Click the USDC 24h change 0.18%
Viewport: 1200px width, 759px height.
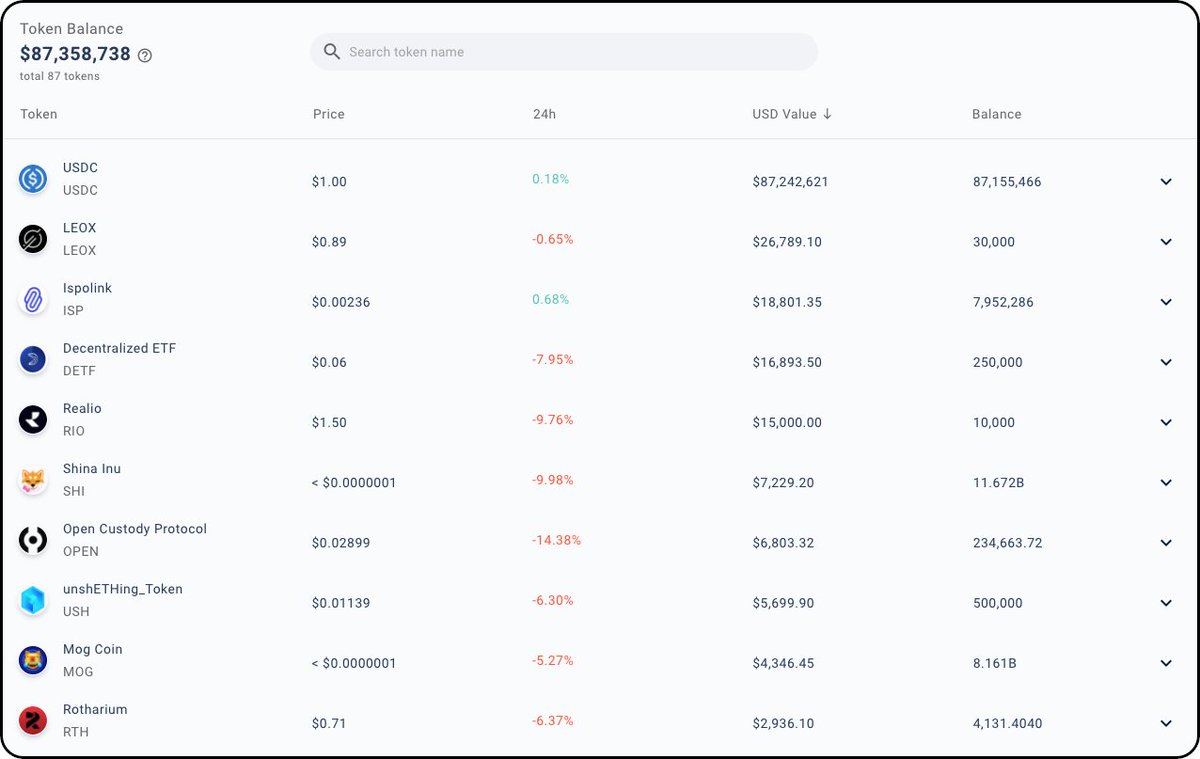coord(550,179)
